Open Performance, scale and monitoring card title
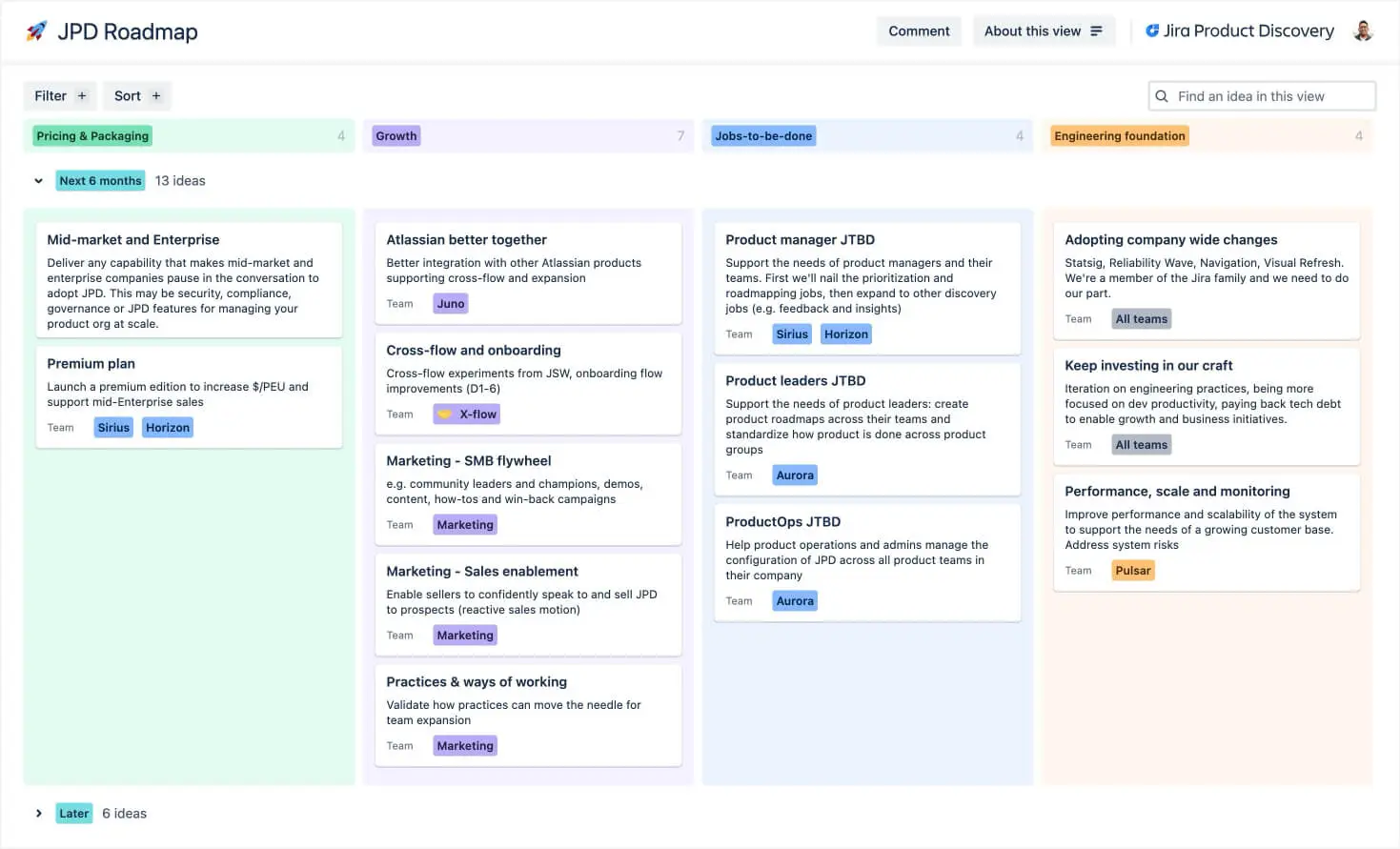 [1177, 492]
